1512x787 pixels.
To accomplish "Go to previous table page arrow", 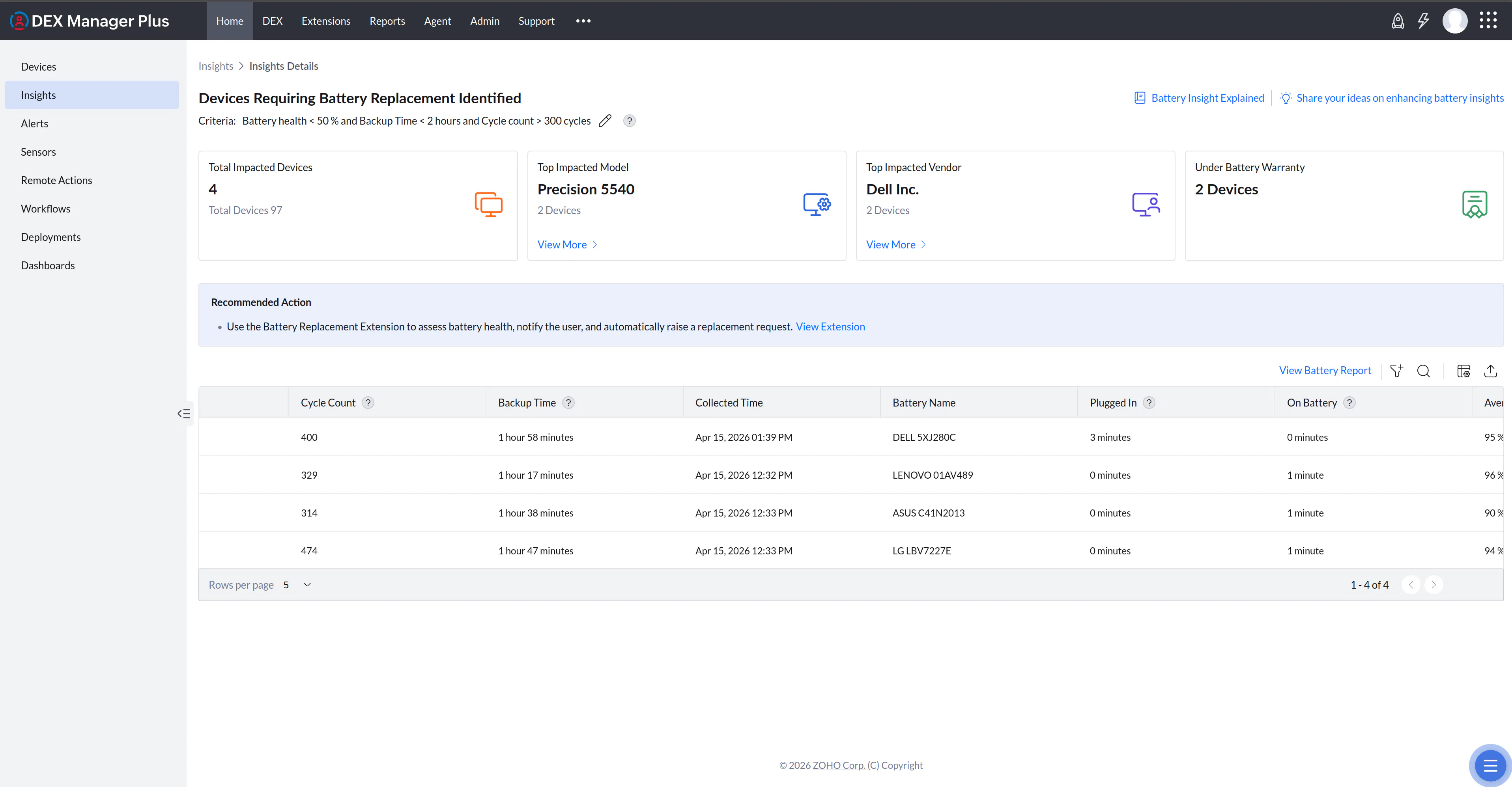I will click(x=1411, y=585).
